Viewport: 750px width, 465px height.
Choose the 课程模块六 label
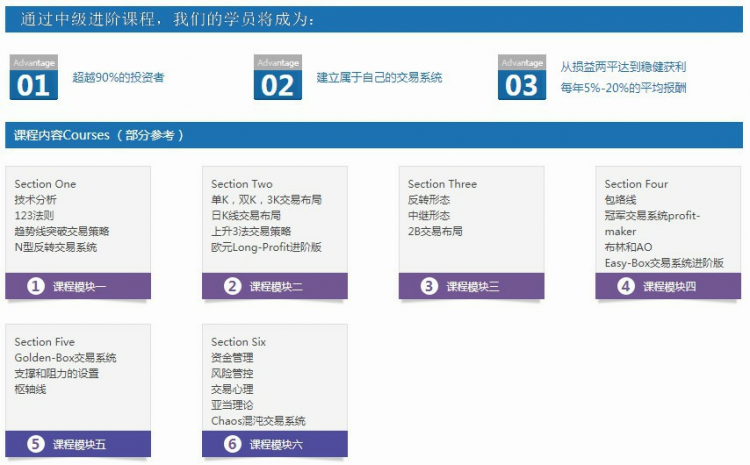click(x=276, y=444)
